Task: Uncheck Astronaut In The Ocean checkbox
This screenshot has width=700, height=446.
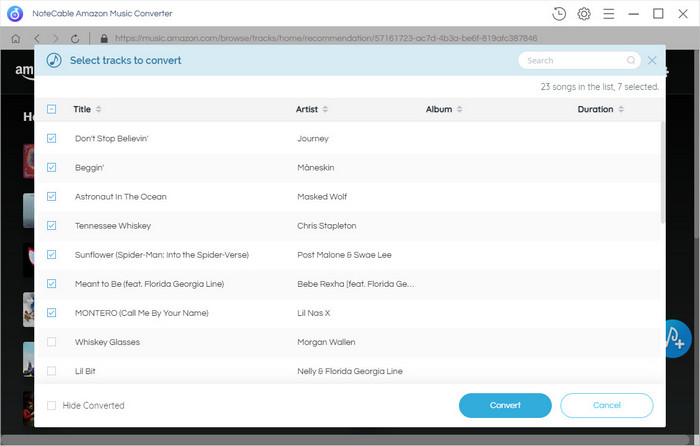Action: click(51, 196)
